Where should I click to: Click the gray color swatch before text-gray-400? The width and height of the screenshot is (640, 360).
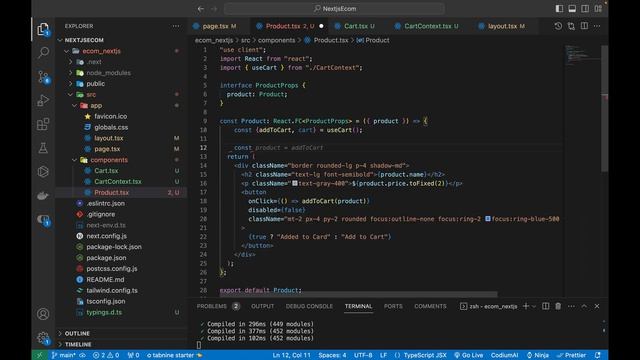[295, 183]
